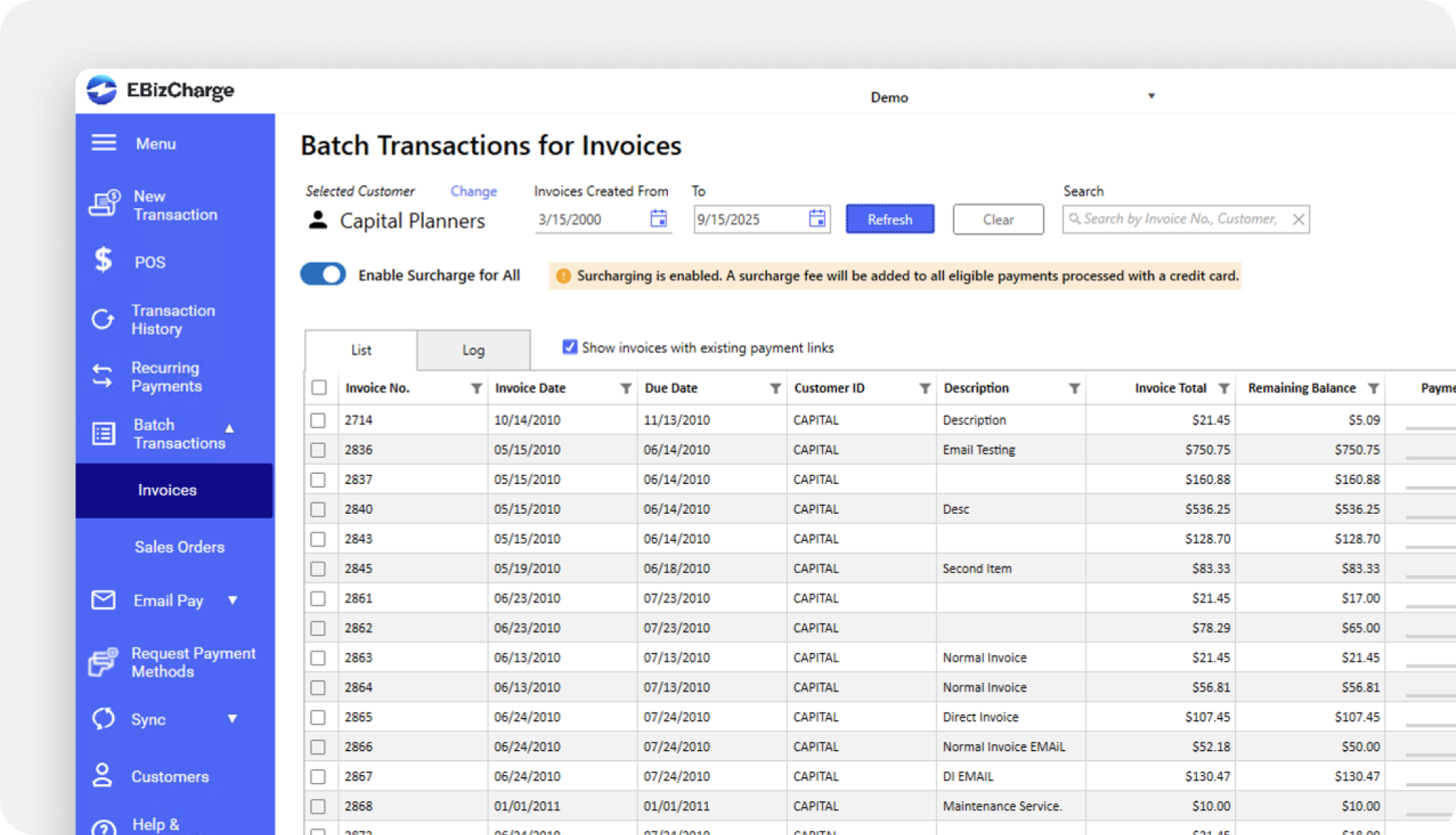The width and height of the screenshot is (1456, 835).
Task: Tick the select-all header checkbox
Action: (x=319, y=388)
